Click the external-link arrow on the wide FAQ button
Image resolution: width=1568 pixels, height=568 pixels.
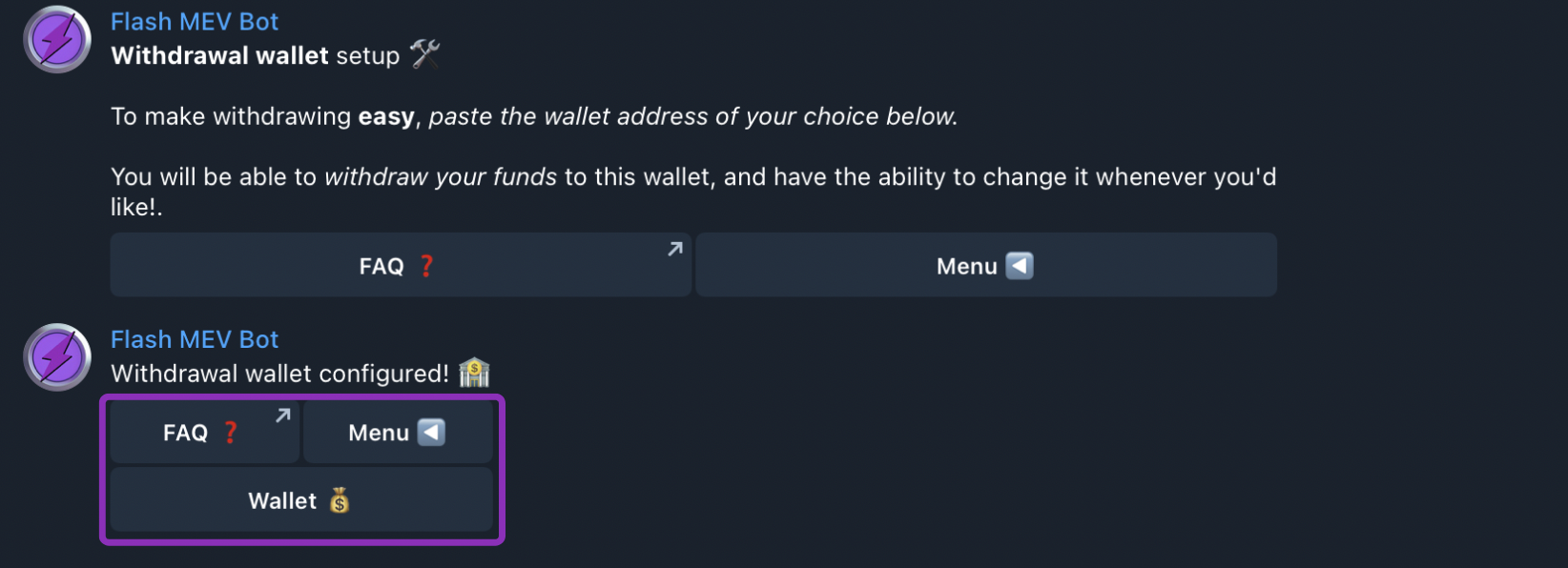click(x=675, y=249)
